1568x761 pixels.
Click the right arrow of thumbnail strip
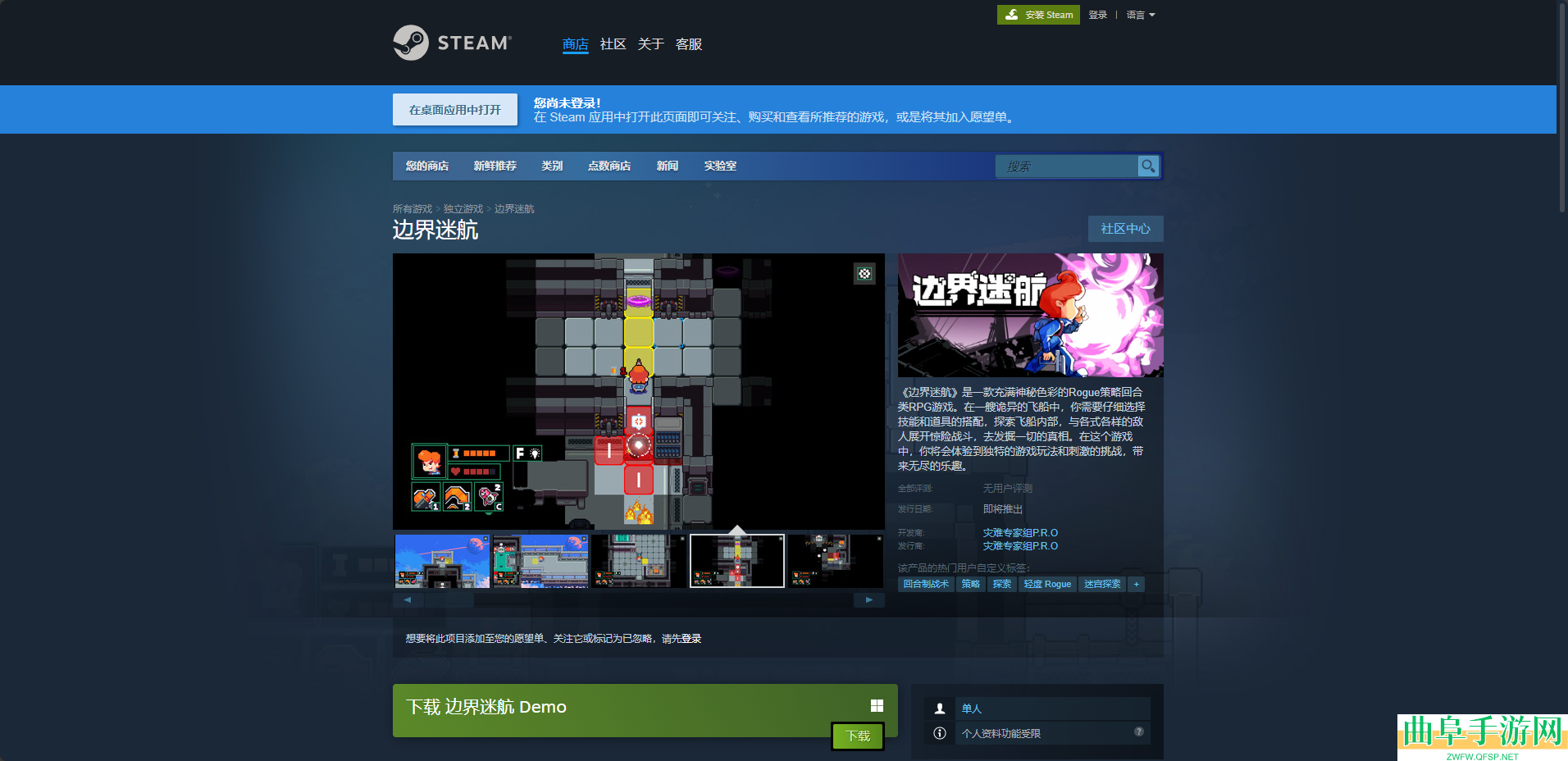coord(869,599)
